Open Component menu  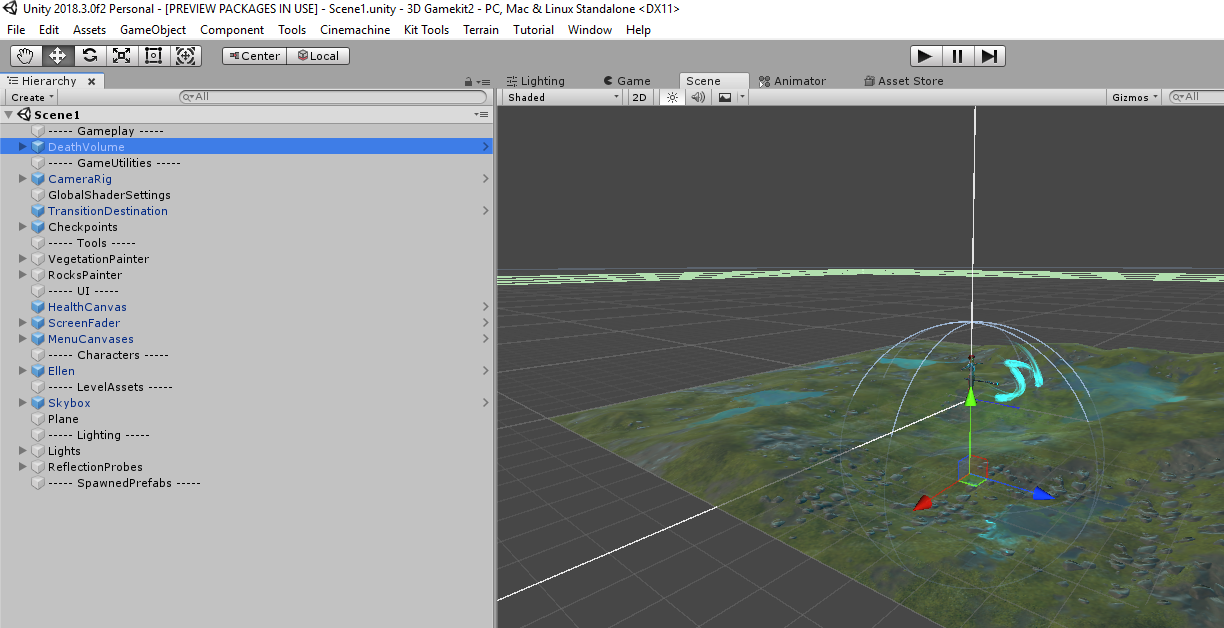tap(232, 30)
